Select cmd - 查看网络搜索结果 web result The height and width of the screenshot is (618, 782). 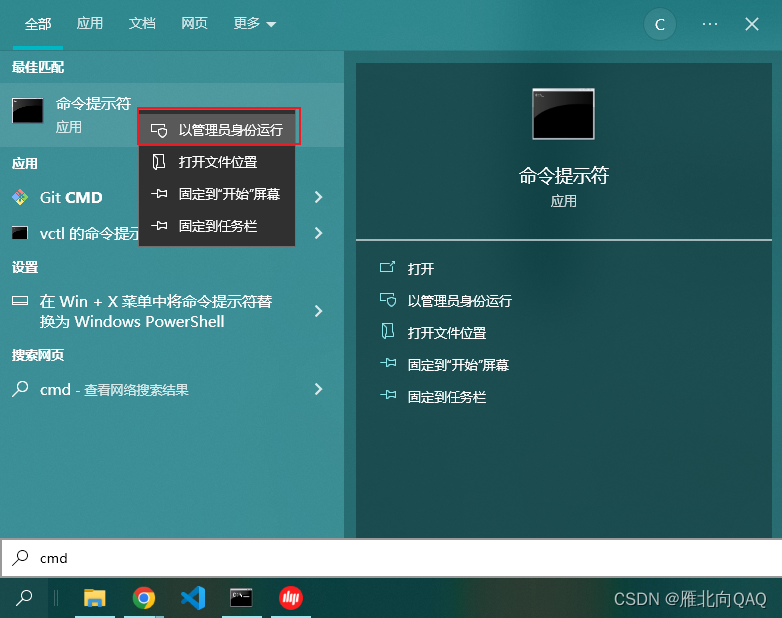114,390
